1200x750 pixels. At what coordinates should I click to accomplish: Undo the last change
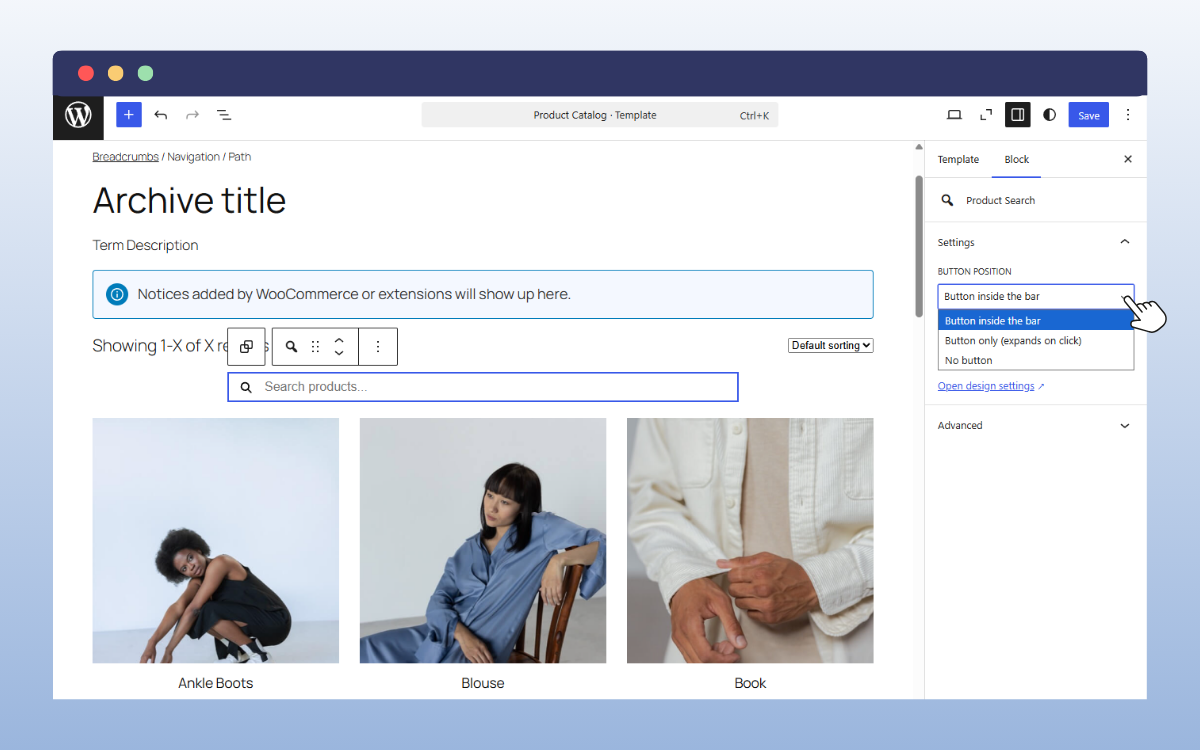160,115
